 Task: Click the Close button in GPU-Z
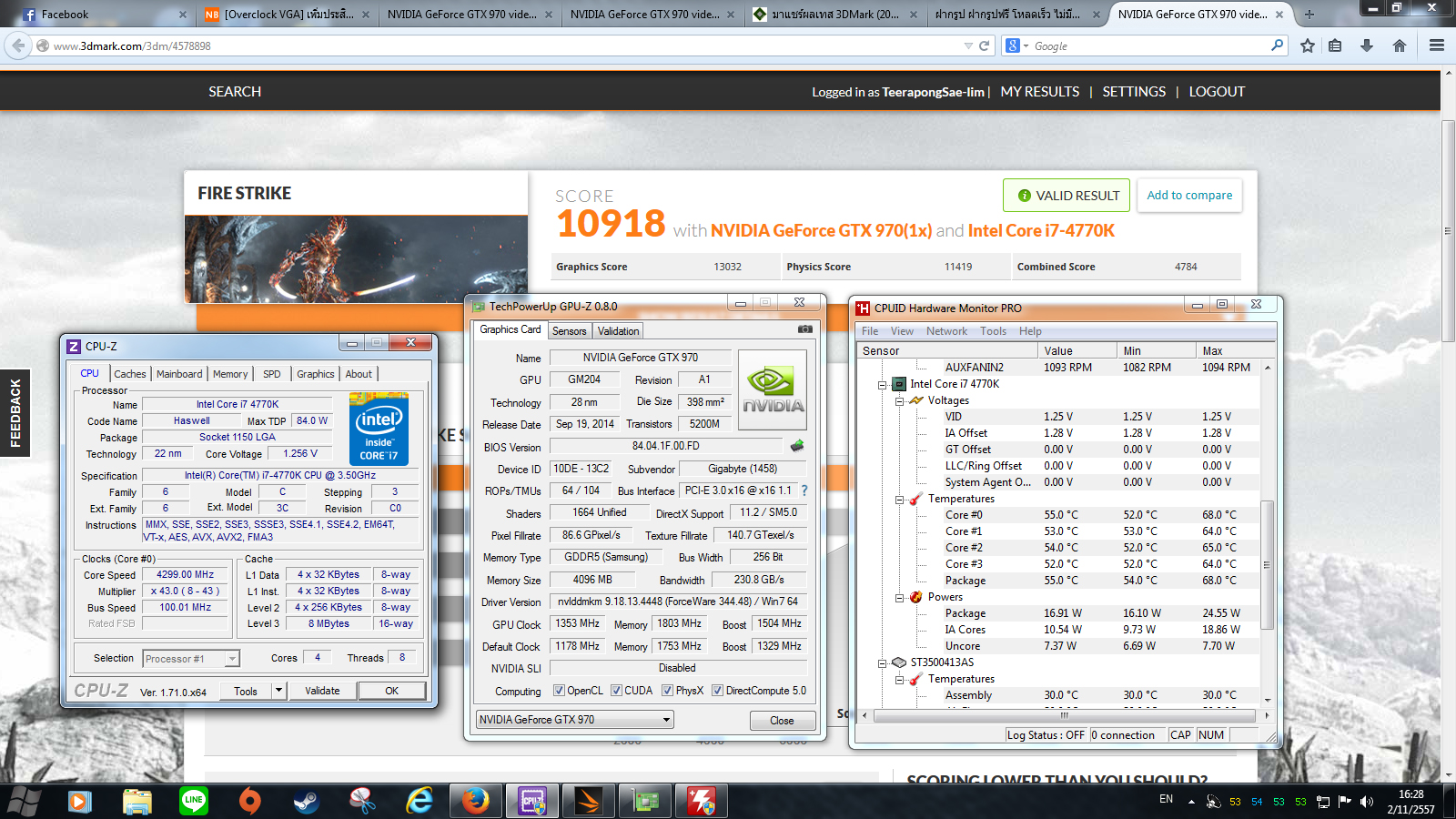[782, 721]
